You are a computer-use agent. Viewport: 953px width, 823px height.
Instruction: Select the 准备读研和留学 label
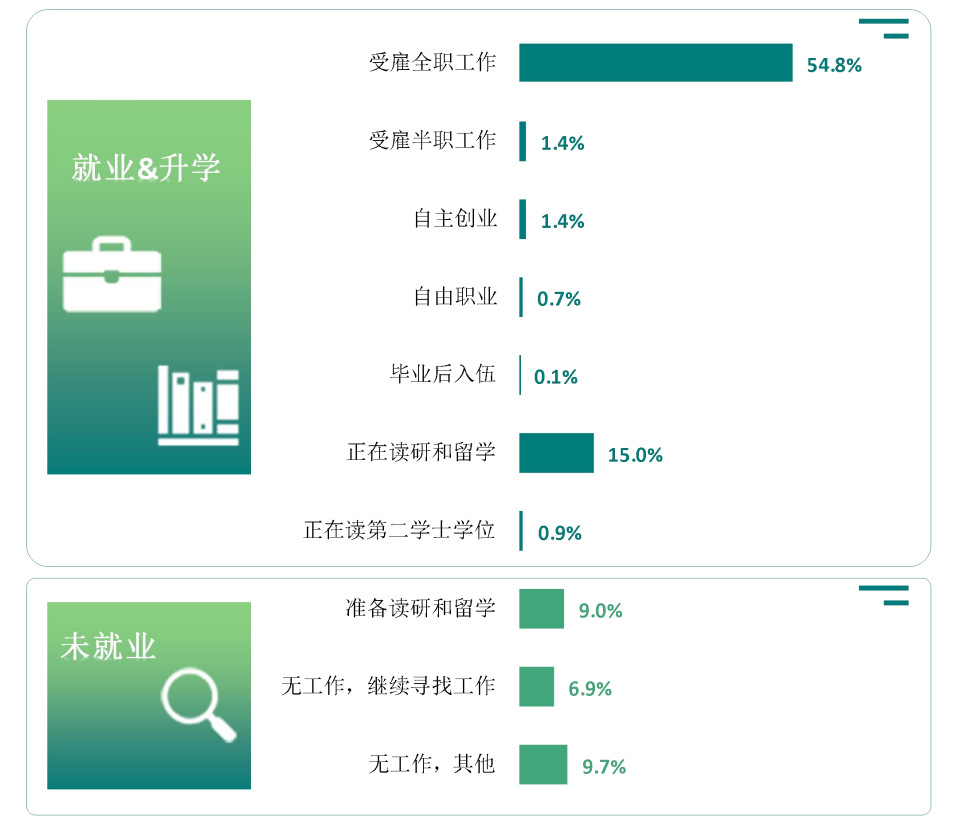[421, 608]
